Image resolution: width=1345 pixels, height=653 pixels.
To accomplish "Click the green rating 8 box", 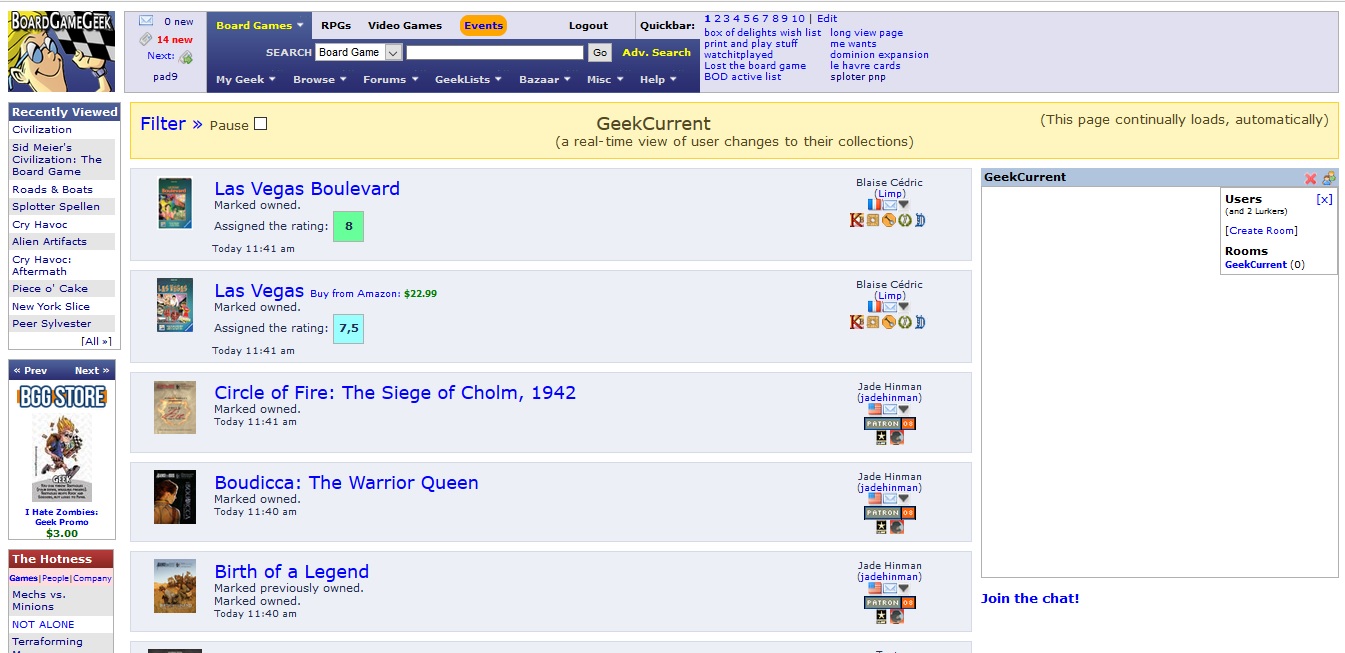I will click(348, 226).
